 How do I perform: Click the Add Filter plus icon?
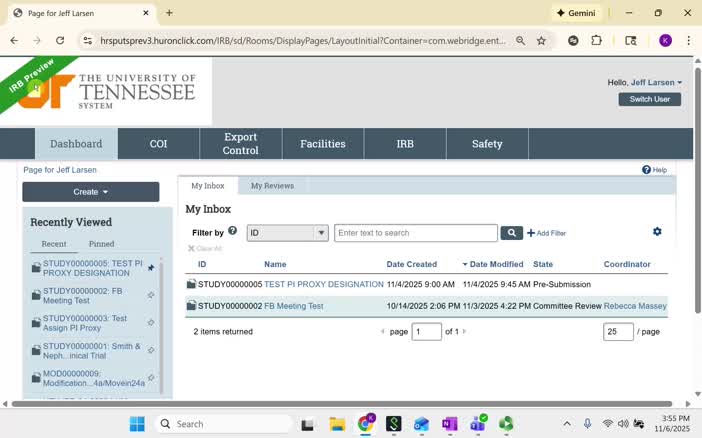531,233
